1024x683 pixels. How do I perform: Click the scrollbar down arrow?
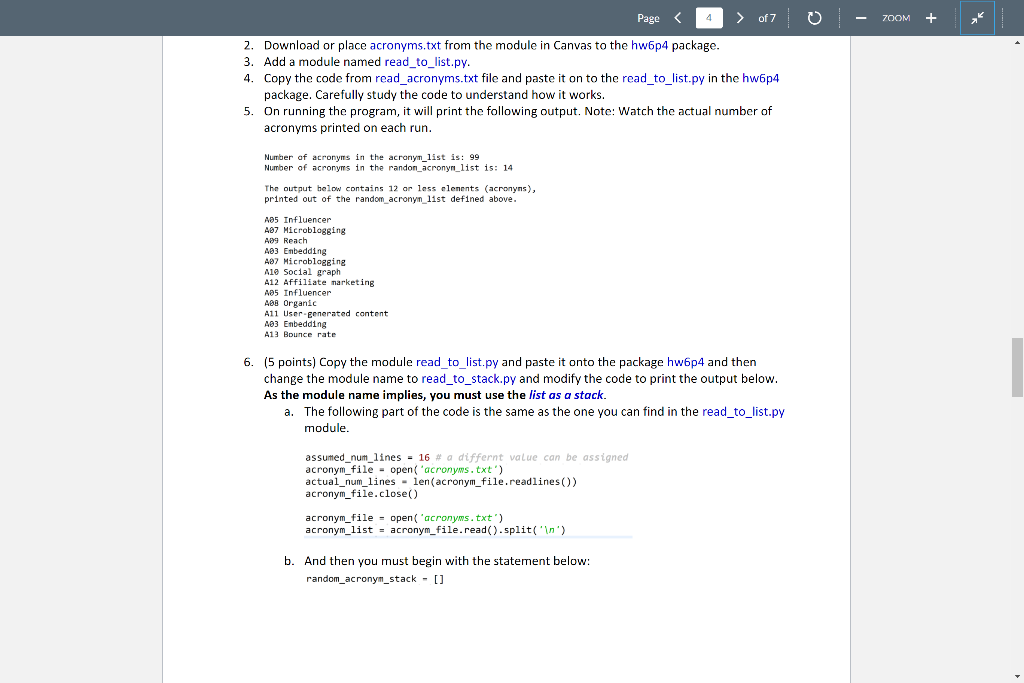point(1017,675)
